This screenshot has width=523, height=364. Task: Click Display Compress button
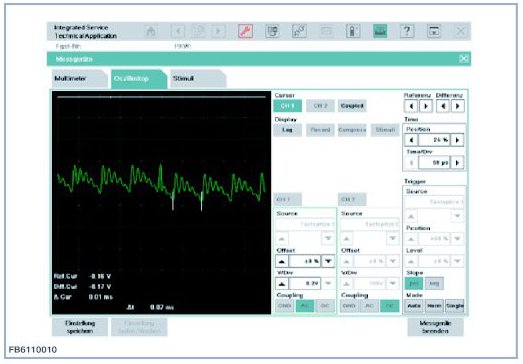pyautogui.click(x=352, y=130)
